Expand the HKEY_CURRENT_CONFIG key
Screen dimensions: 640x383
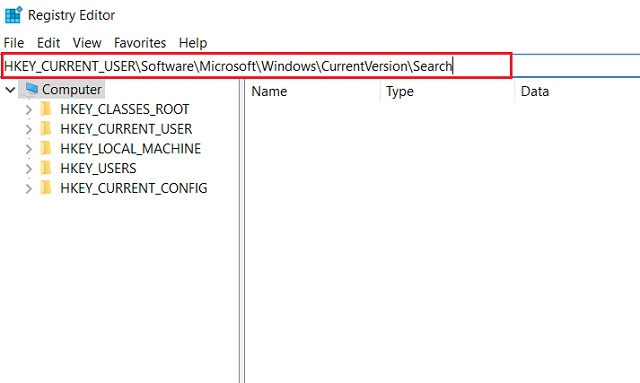[29, 188]
